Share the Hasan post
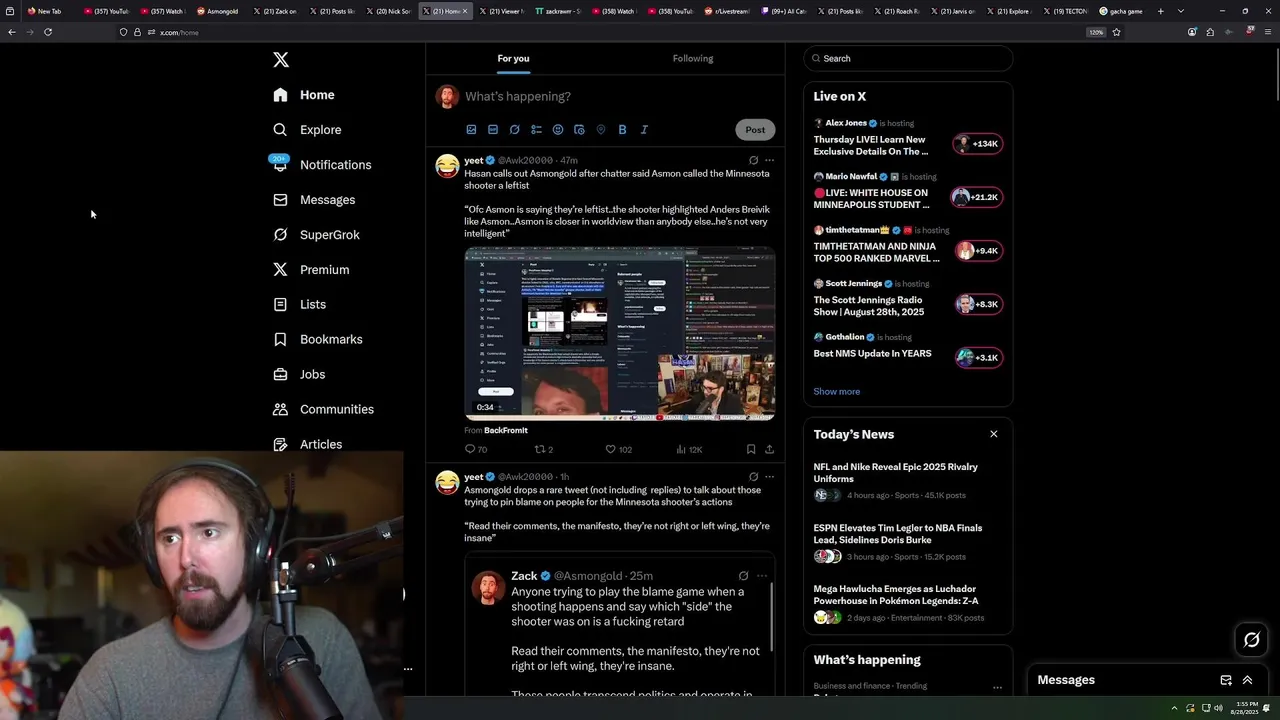Viewport: 1280px width, 720px height. 769,450
